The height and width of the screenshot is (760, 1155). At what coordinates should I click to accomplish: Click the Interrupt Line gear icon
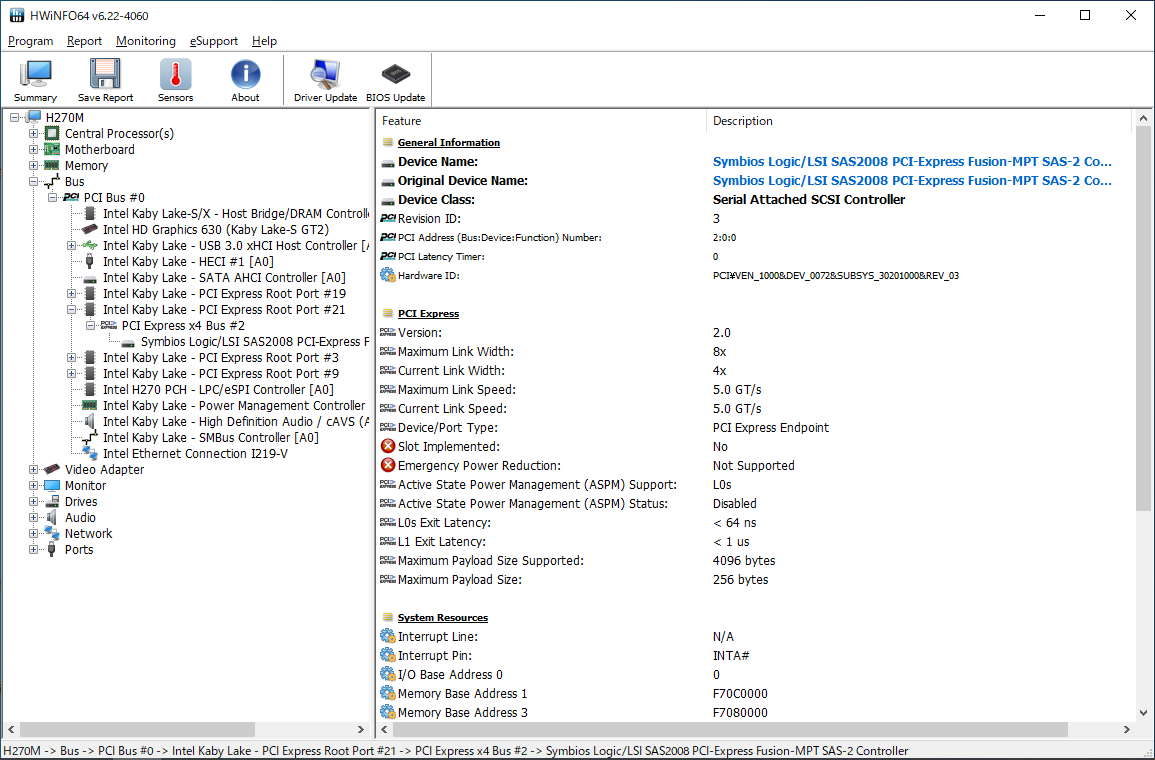click(x=387, y=636)
